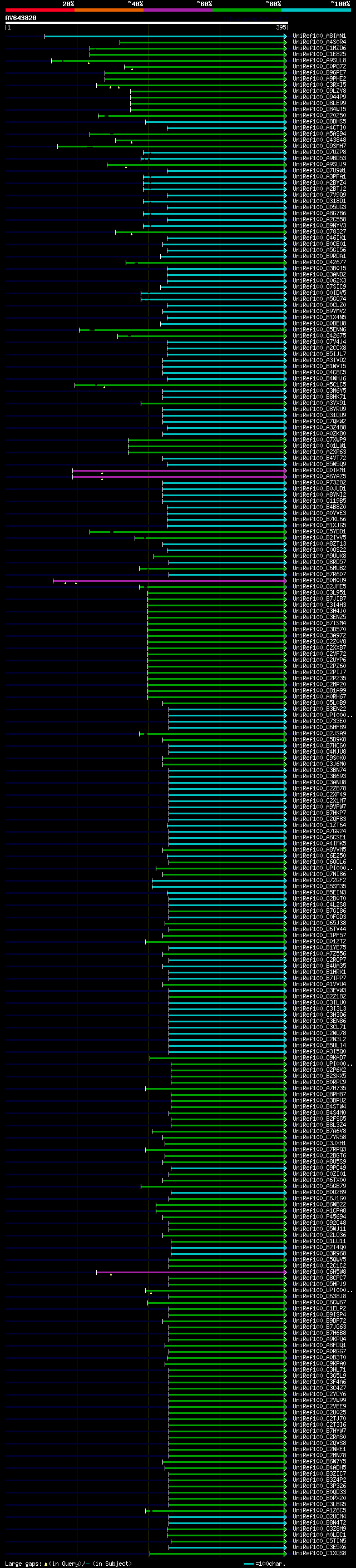Select the UniRef100_C3L951 label
Image resolution: width=356 pixels, height=1568 pixels.
(319, 593)
